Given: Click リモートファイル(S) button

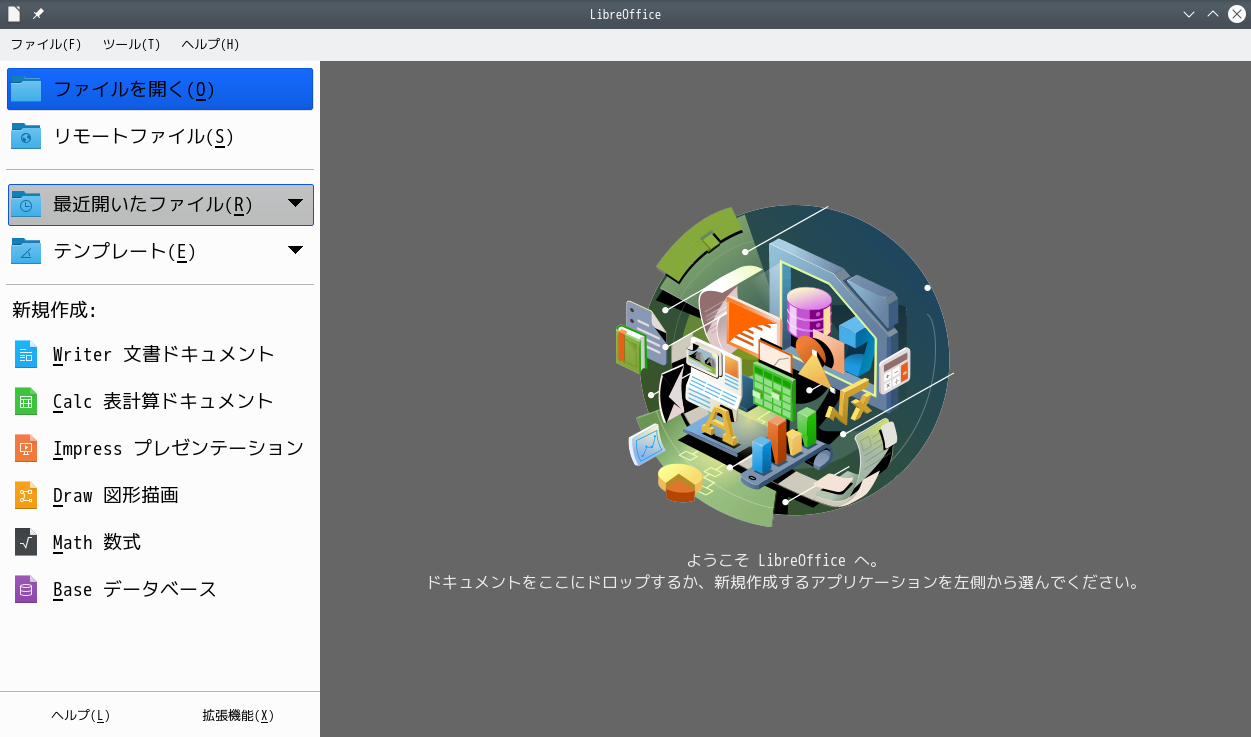Looking at the screenshot, I should point(160,136).
